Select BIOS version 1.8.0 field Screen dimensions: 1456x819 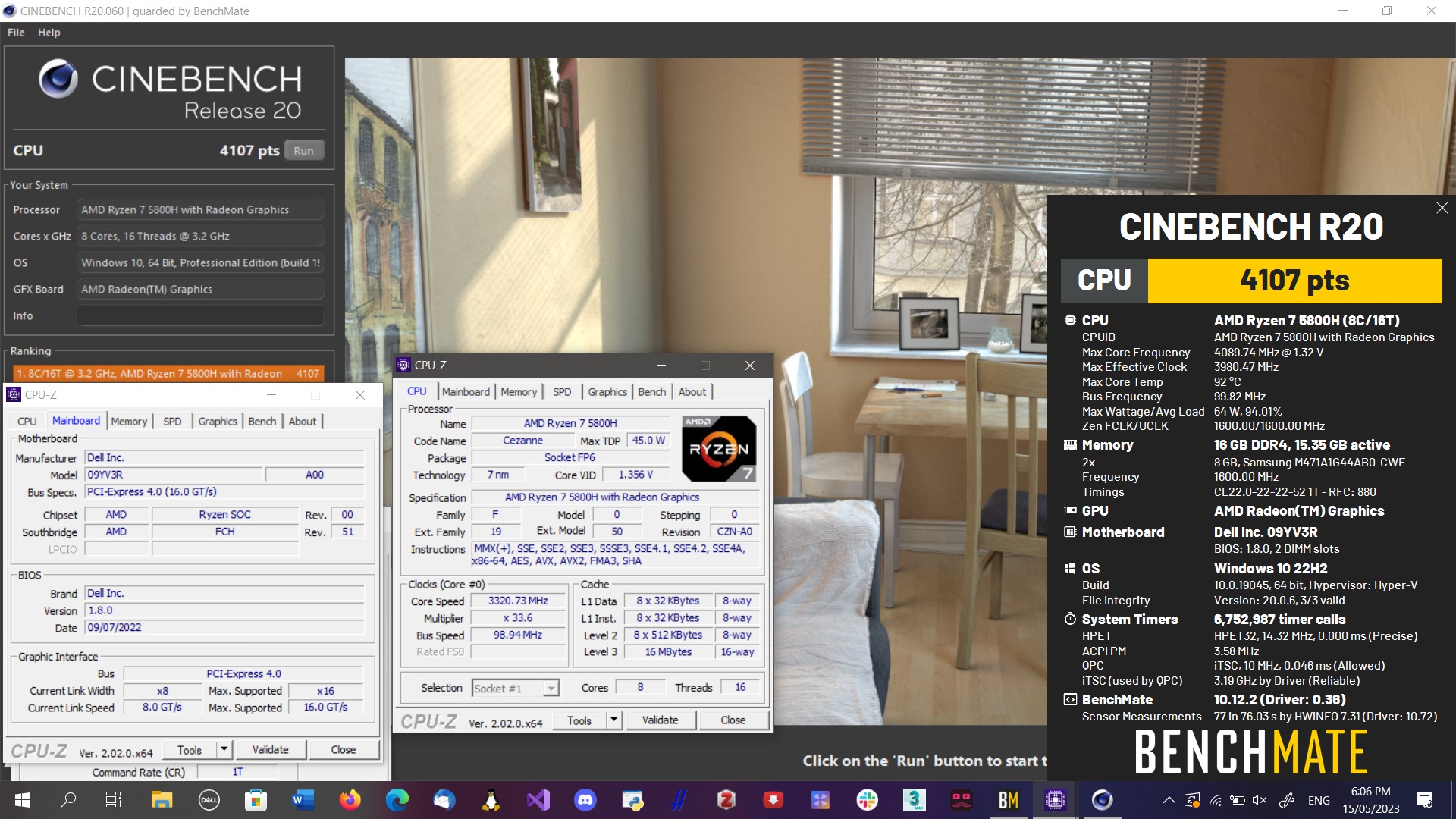pos(224,610)
